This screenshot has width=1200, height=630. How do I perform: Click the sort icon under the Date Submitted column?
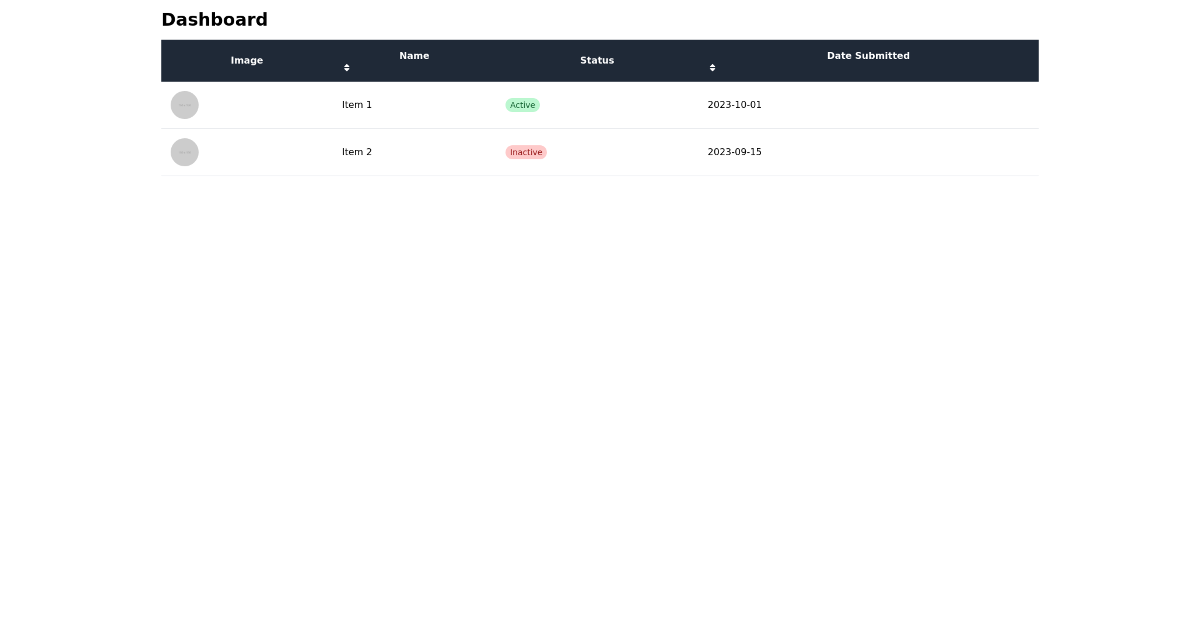tap(712, 68)
